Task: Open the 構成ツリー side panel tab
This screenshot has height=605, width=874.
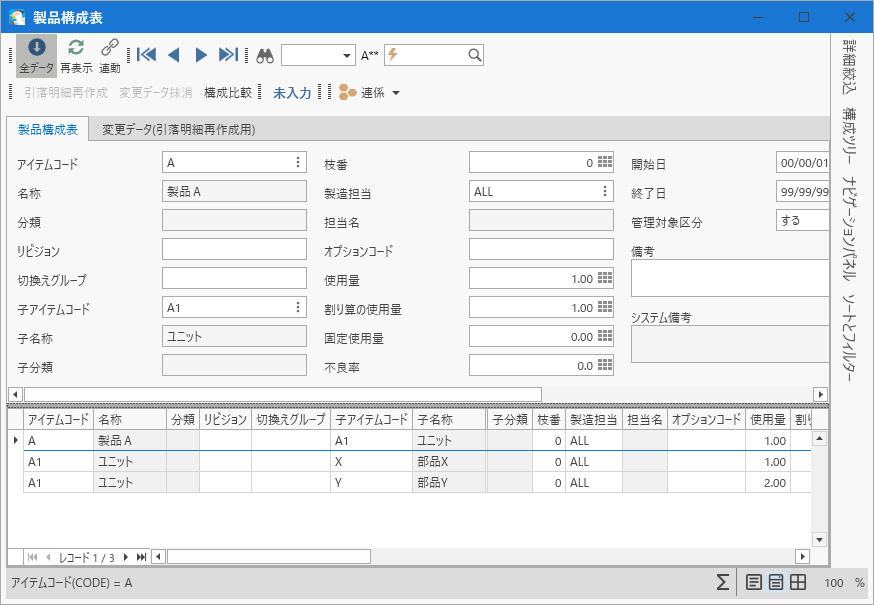Action: point(848,135)
